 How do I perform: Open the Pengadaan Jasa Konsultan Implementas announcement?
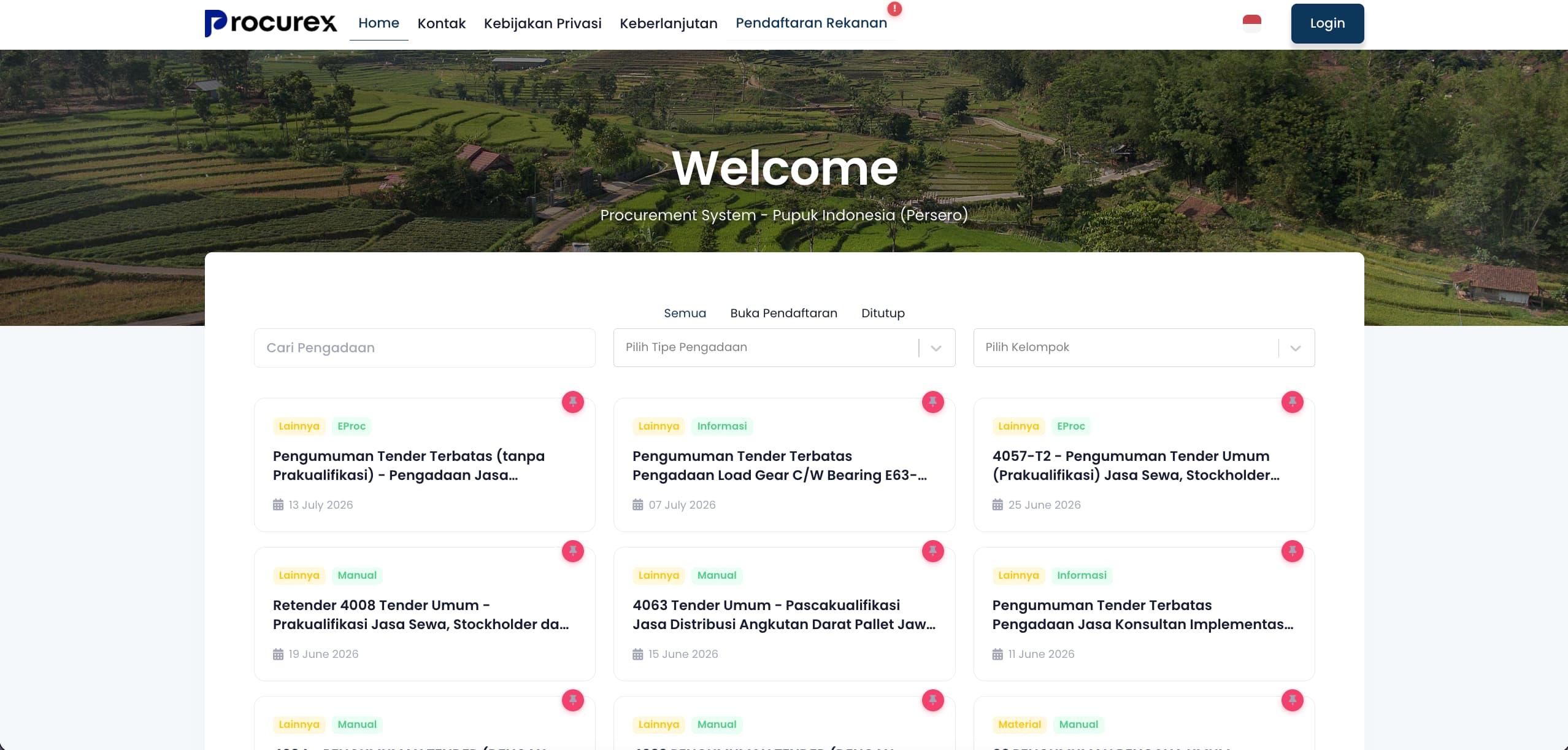(x=1143, y=614)
